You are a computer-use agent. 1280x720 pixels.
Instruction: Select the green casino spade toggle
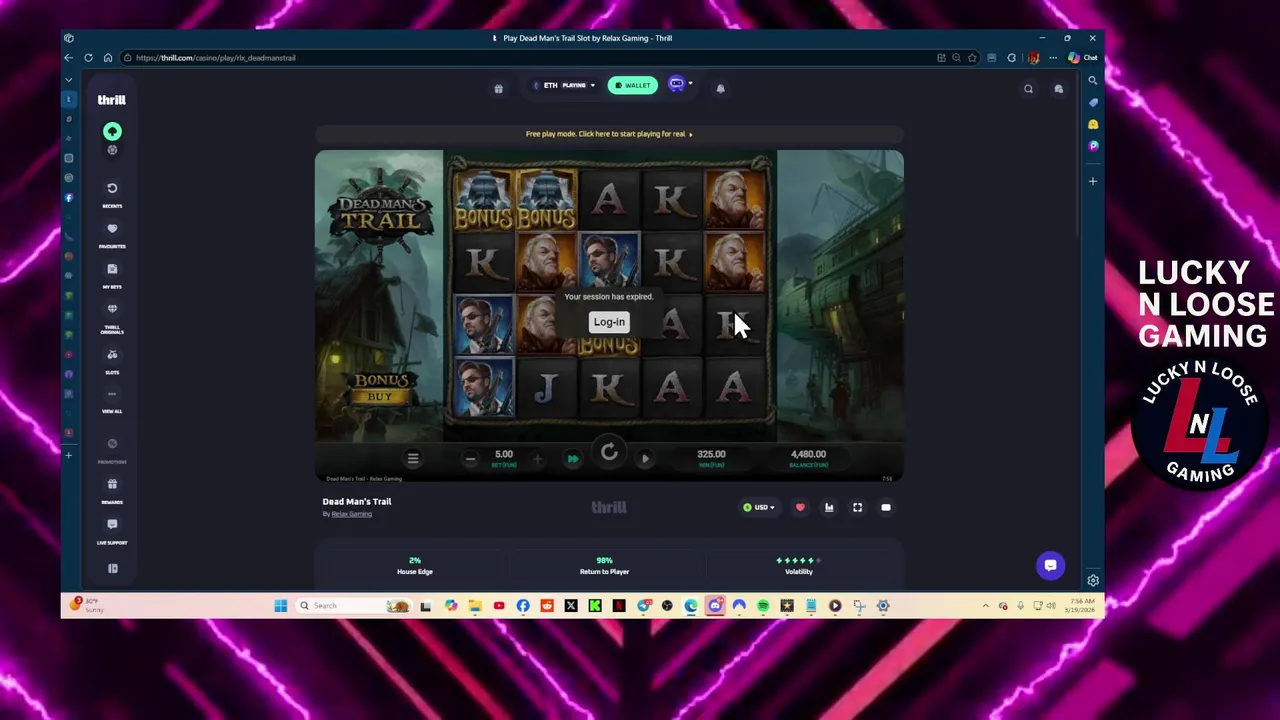click(112, 131)
